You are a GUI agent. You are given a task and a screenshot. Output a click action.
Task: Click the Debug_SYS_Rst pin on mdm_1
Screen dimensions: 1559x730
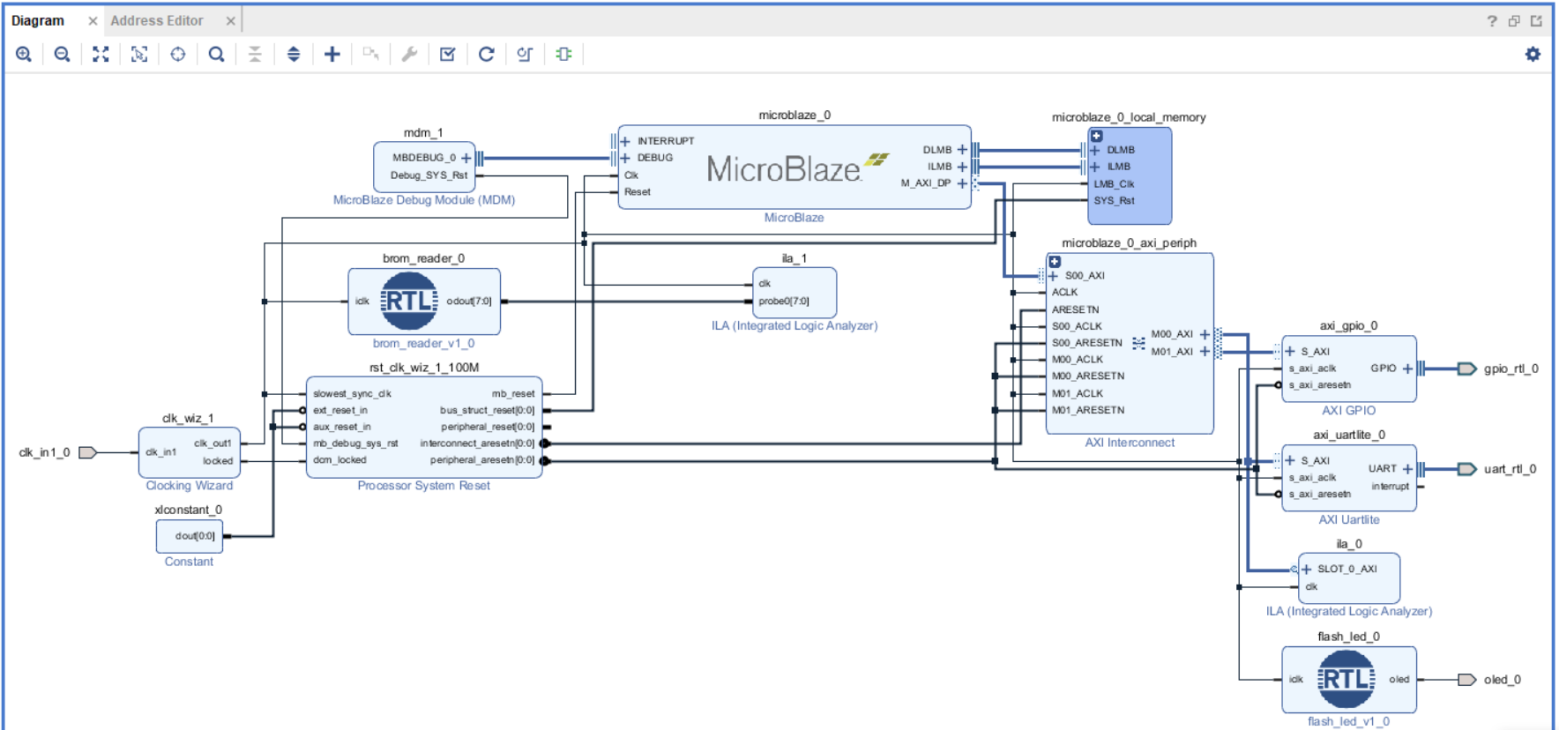click(x=430, y=175)
